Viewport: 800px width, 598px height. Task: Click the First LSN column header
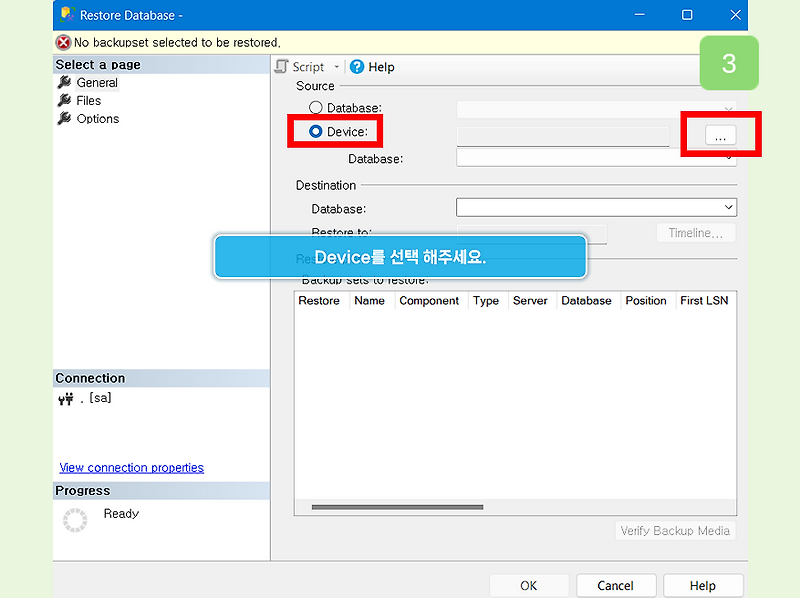pos(704,300)
